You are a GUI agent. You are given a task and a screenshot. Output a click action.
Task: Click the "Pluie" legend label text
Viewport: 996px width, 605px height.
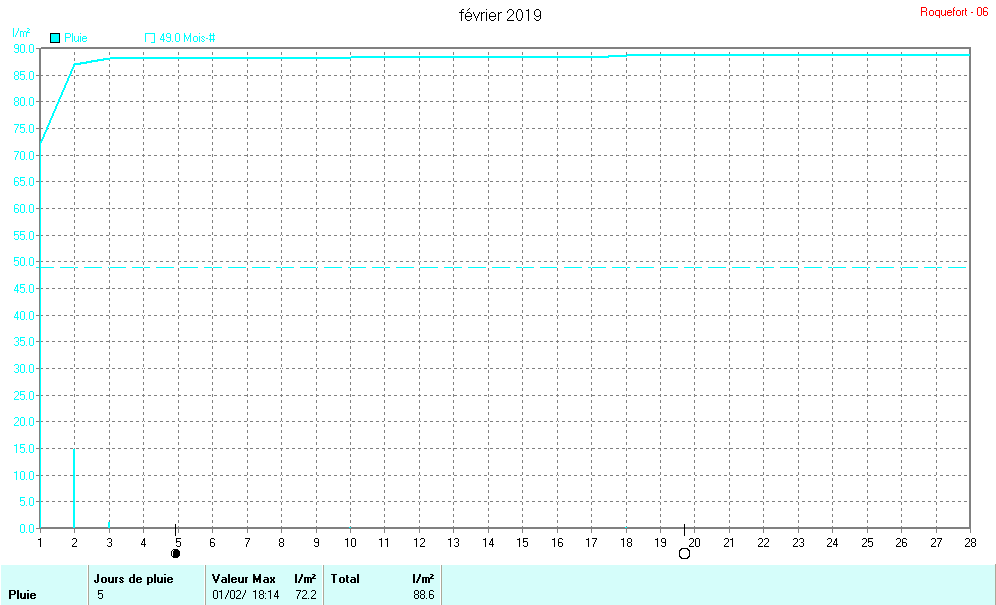click(x=76, y=38)
